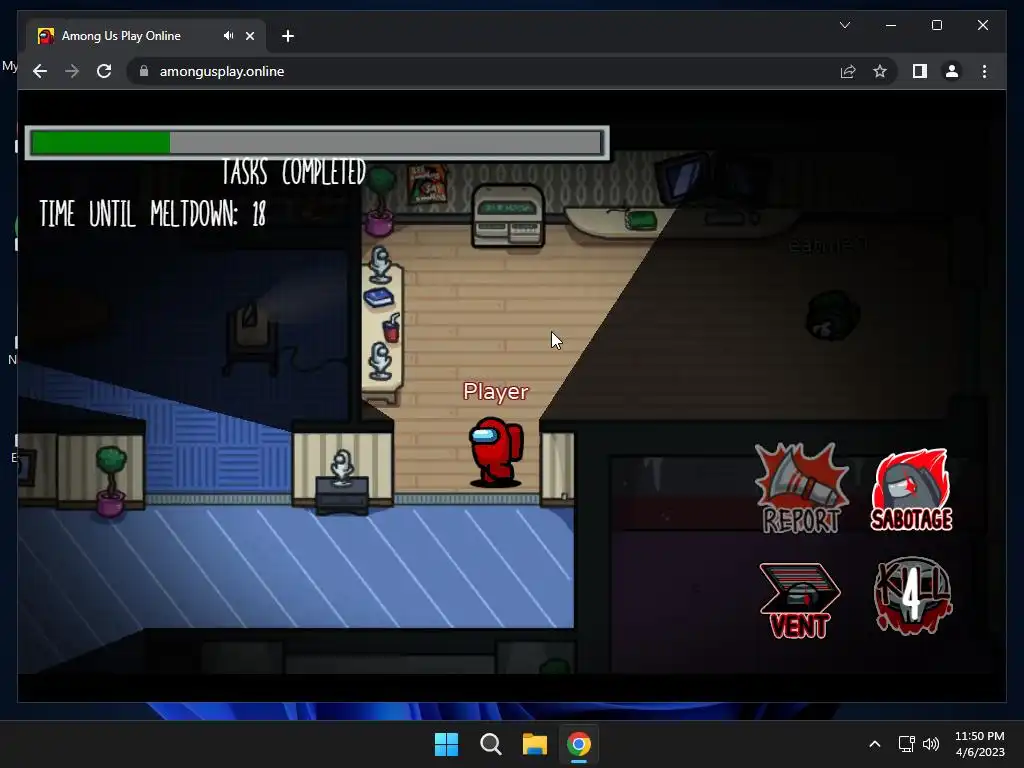This screenshot has width=1024, height=768.
Task: Click the Chrome taskbar icon
Action: [x=579, y=744]
